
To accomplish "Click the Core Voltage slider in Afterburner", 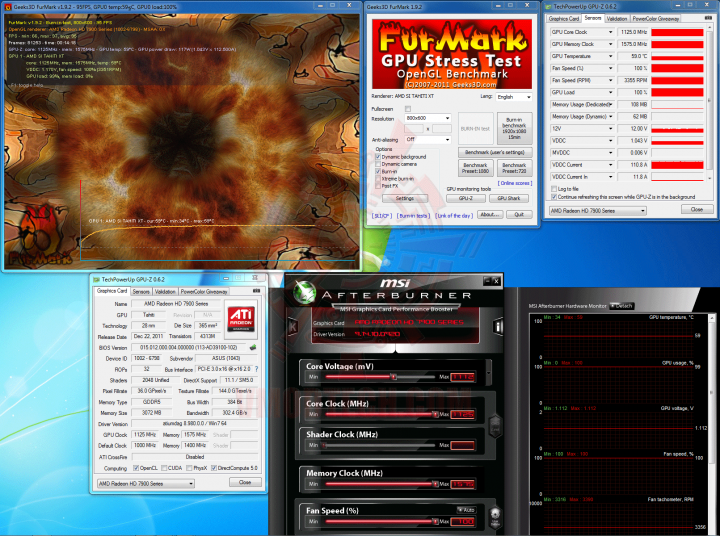I will [380, 377].
